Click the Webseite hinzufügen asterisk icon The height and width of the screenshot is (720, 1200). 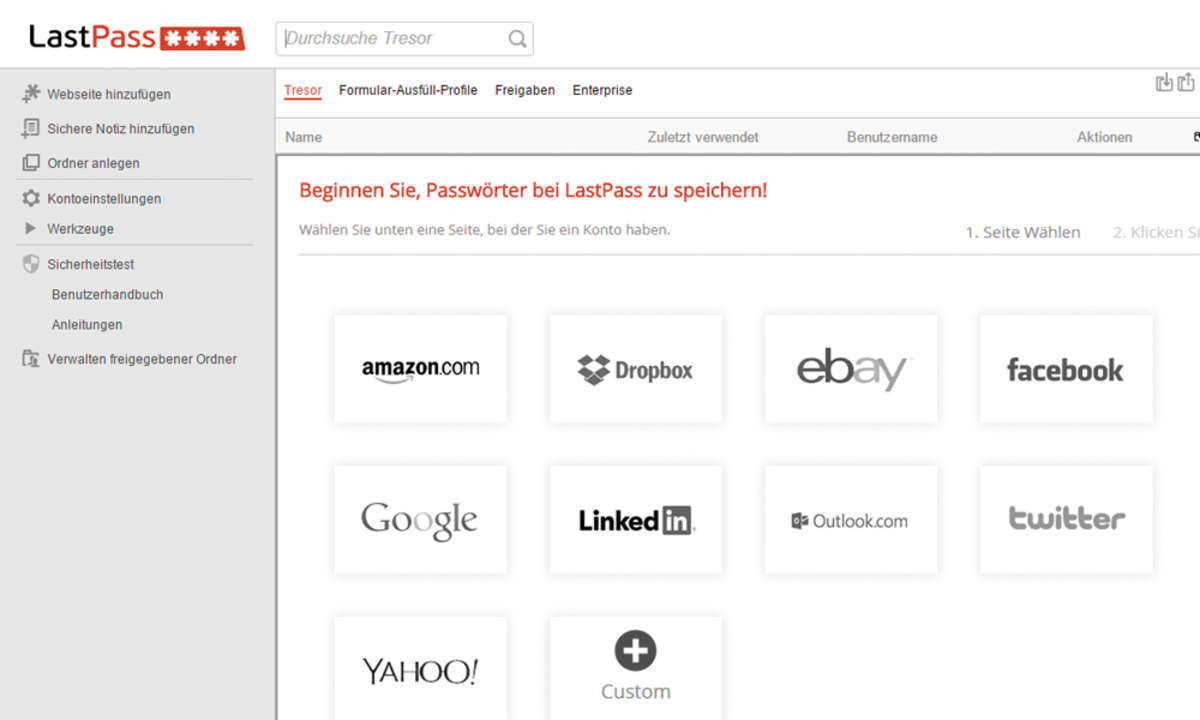coord(31,94)
